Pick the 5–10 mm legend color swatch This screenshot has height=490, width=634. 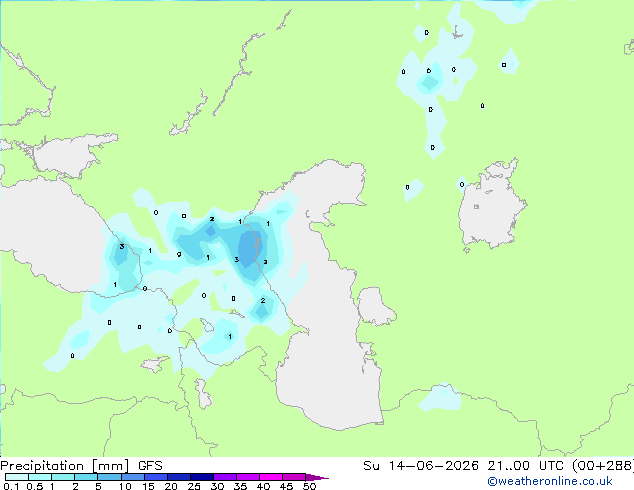[109, 477]
